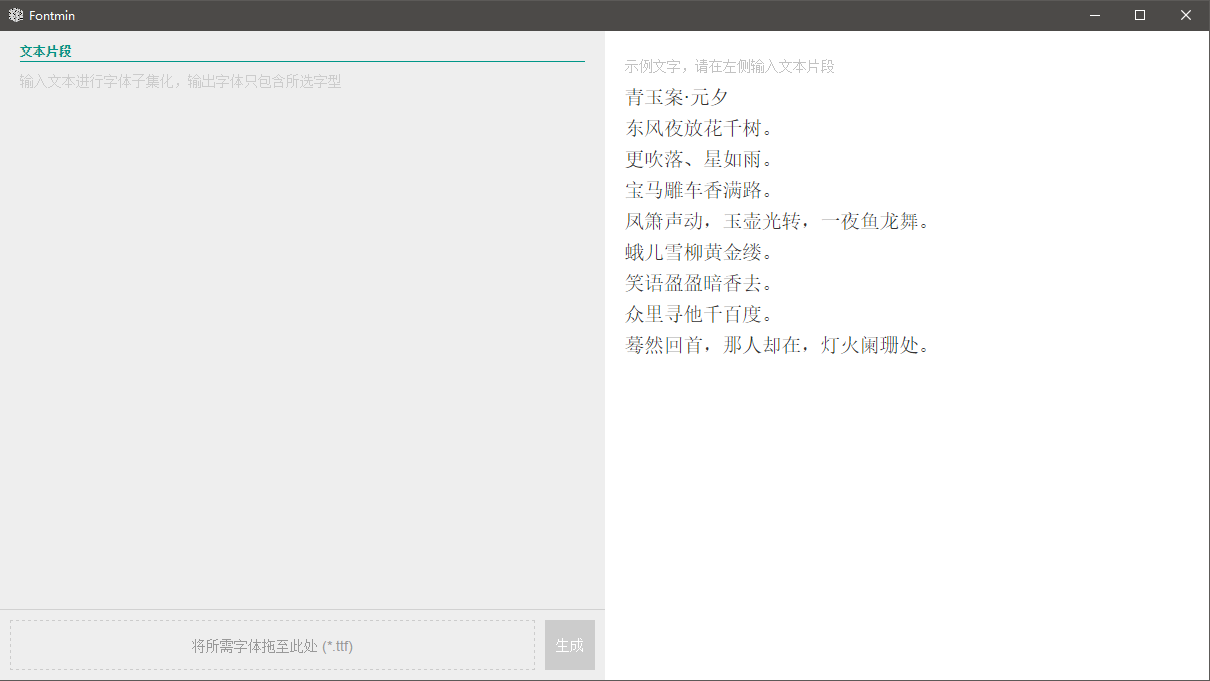Click the preview title 青玉案·元夕
The height and width of the screenshot is (681, 1210).
point(677,97)
